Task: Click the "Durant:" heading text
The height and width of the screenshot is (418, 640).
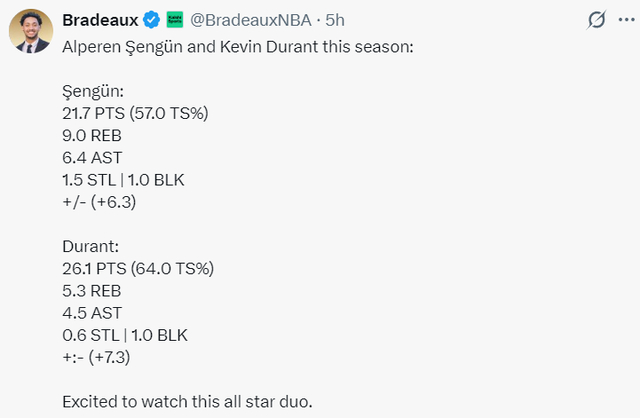Action: pyautogui.click(x=91, y=245)
